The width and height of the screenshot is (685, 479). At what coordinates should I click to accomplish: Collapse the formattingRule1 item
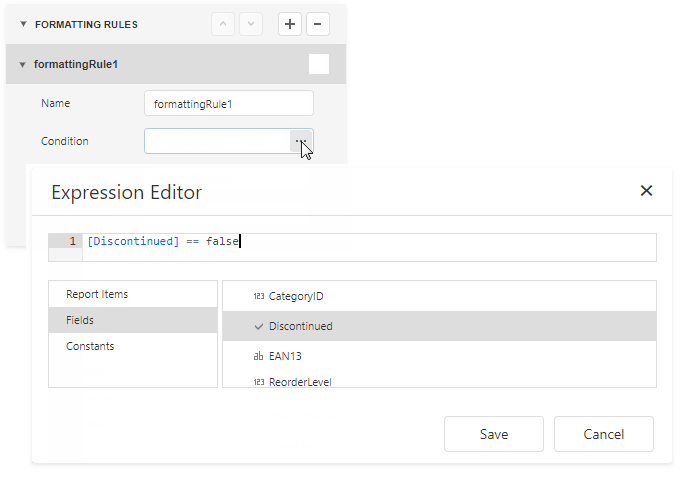point(23,64)
